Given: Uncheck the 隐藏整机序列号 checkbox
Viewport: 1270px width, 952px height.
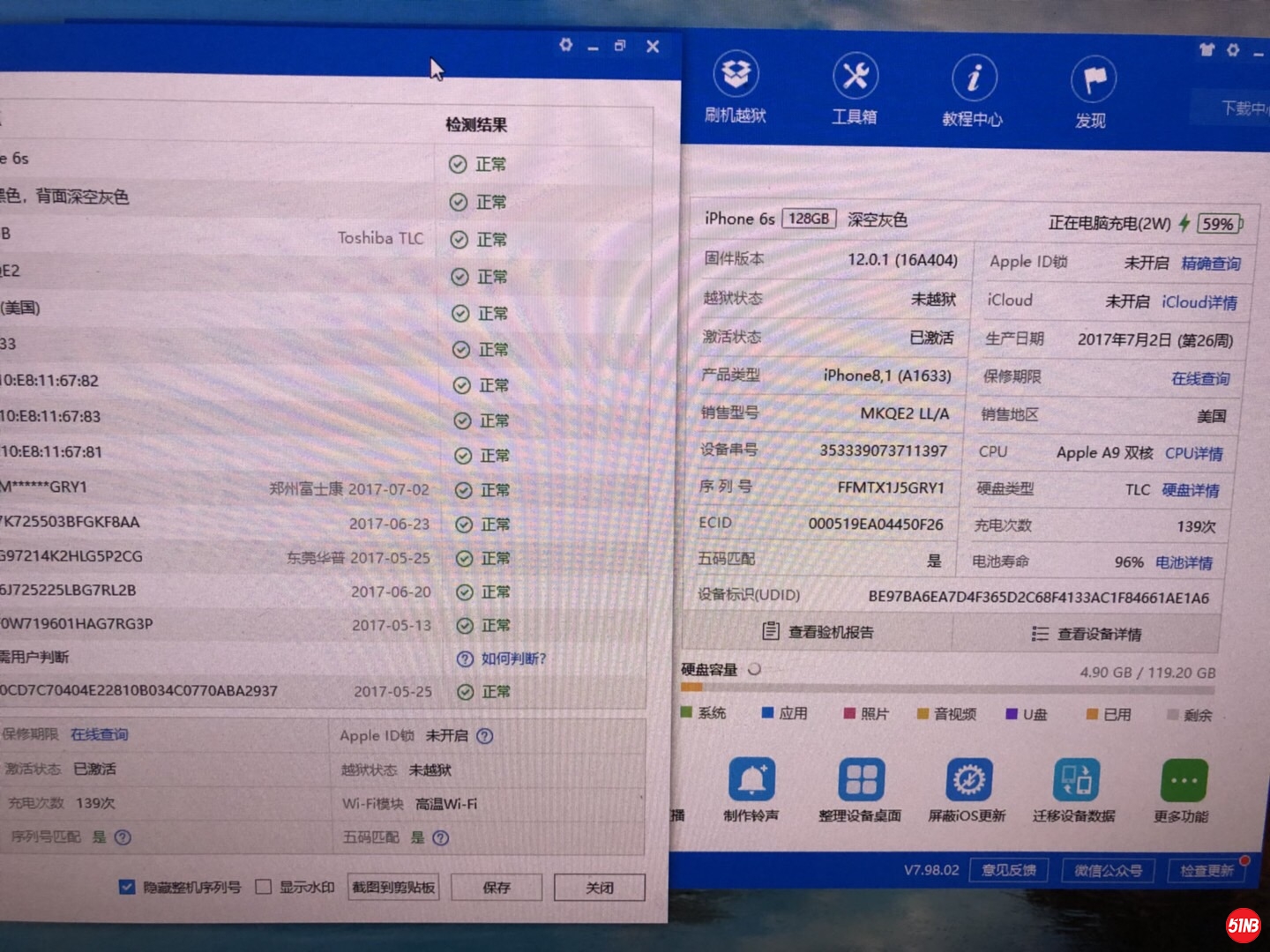Looking at the screenshot, I should tap(127, 887).
